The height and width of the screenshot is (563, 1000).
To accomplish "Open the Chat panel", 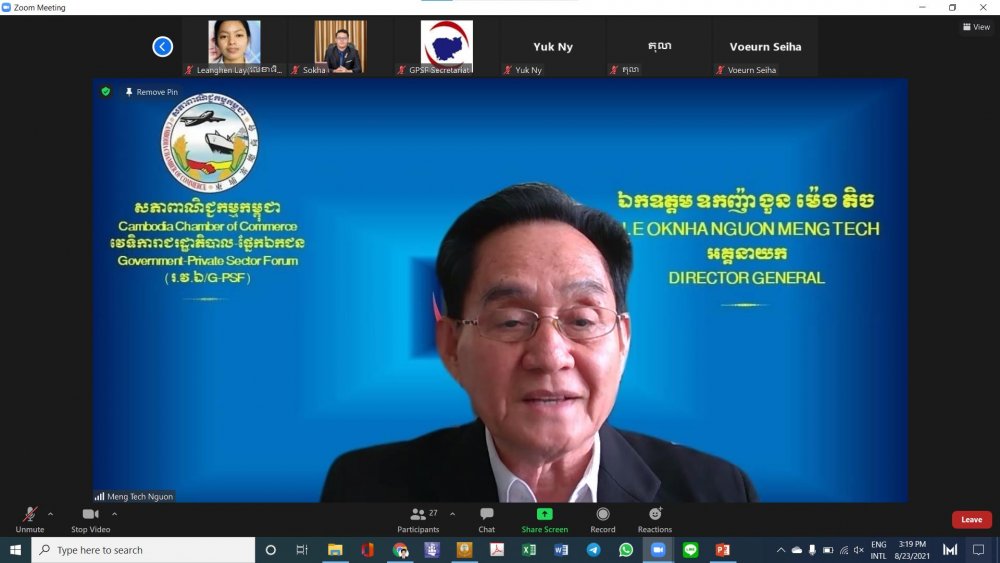I will [x=486, y=518].
